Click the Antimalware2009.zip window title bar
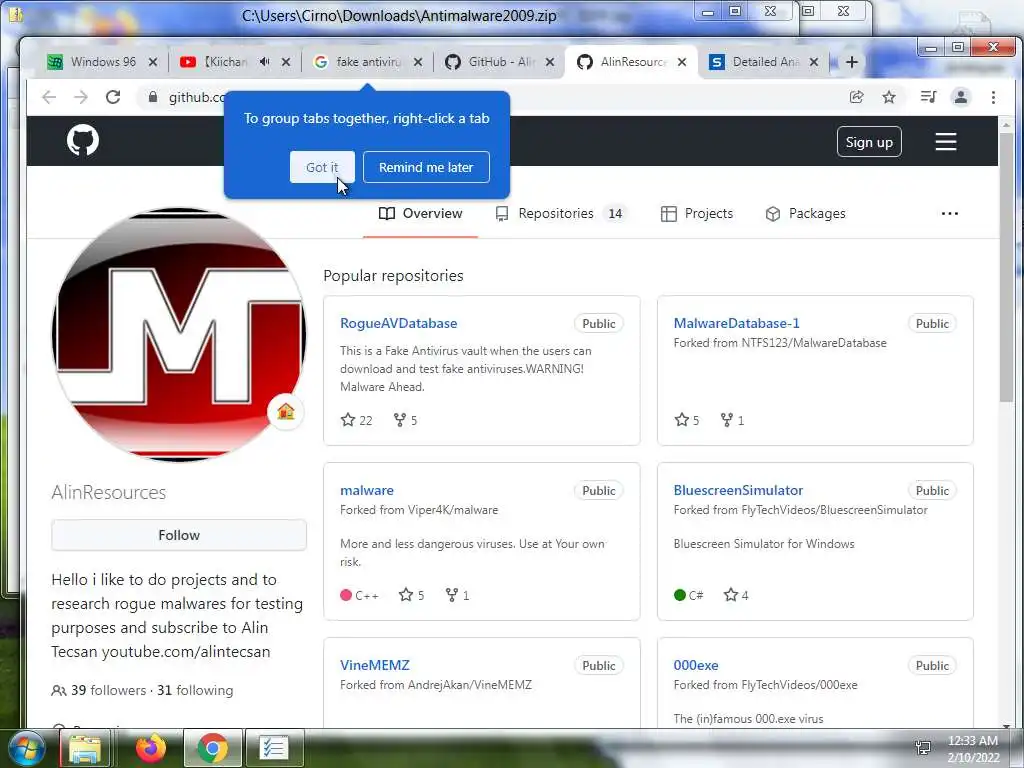Image resolution: width=1024 pixels, height=768 pixels. [x=399, y=16]
